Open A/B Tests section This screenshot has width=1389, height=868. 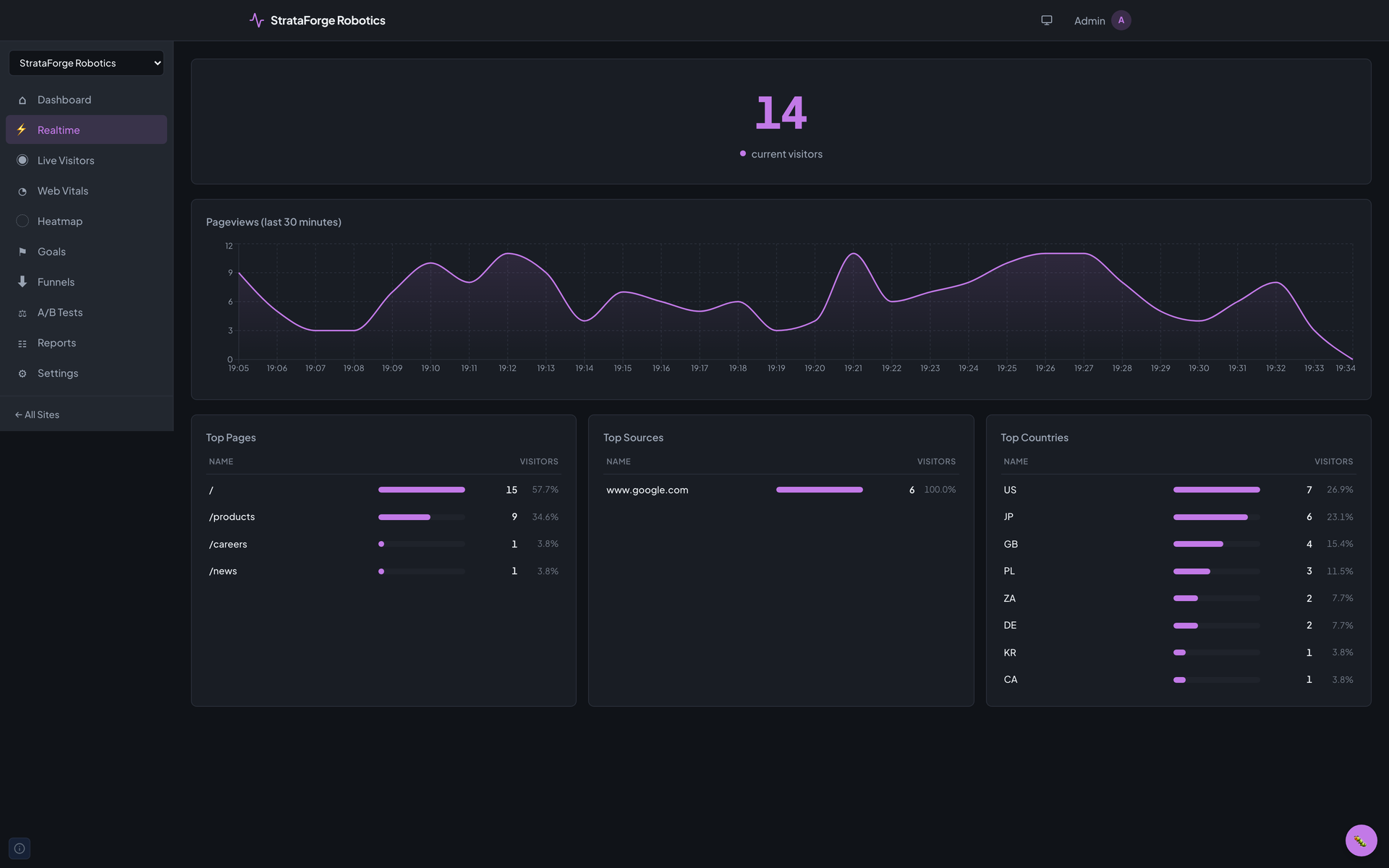click(x=86, y=312)
